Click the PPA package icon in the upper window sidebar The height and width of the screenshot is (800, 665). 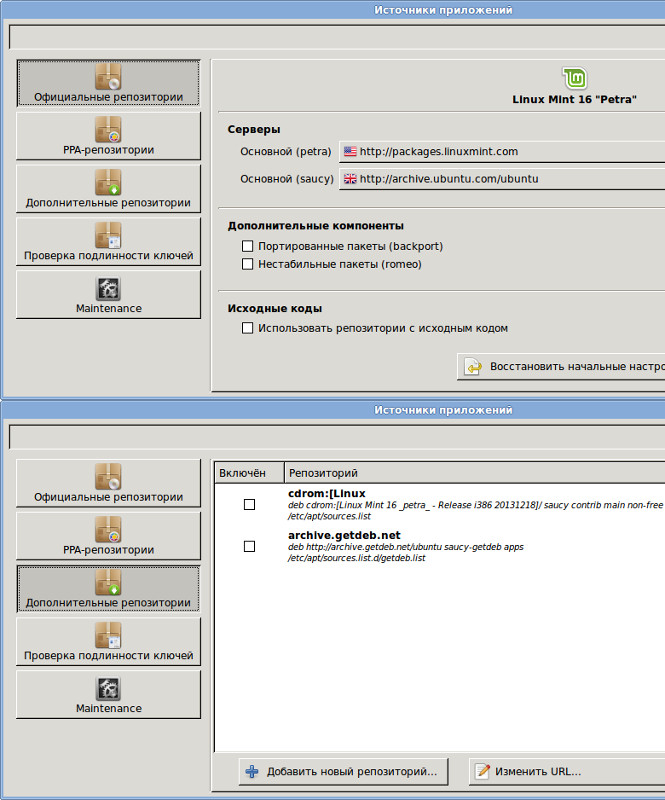tap(108, 130)
